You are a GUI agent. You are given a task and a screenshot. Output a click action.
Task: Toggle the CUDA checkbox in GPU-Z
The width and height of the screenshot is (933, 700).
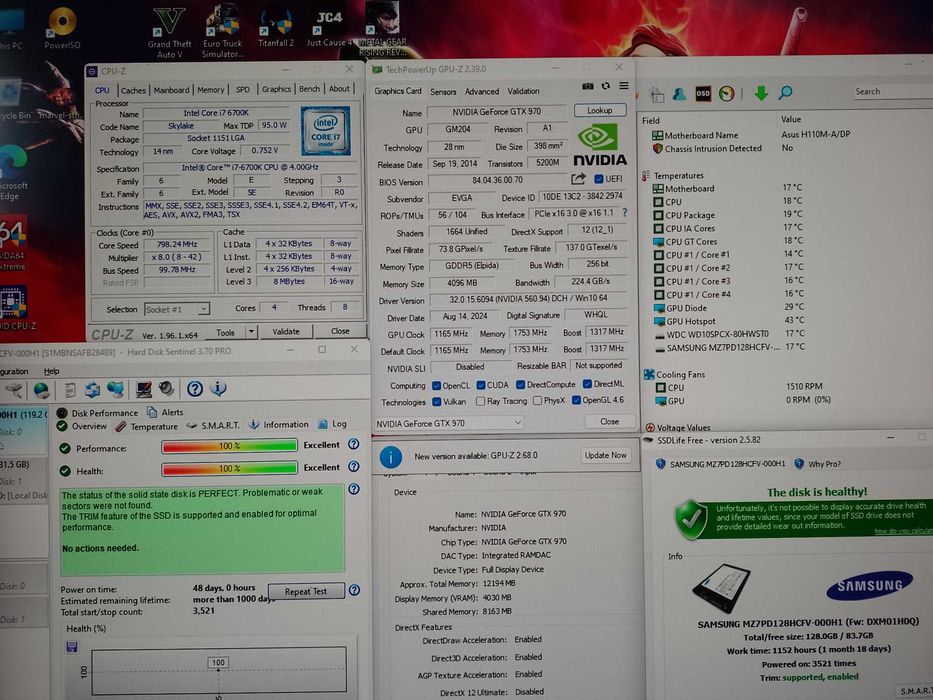[481, 385]
